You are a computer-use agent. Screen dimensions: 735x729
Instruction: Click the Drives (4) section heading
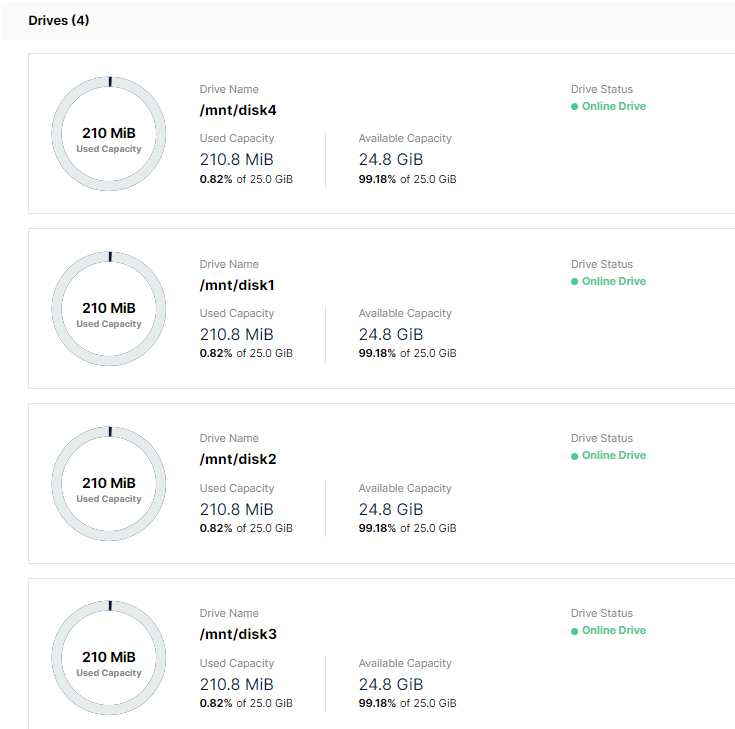pos(59,20)
